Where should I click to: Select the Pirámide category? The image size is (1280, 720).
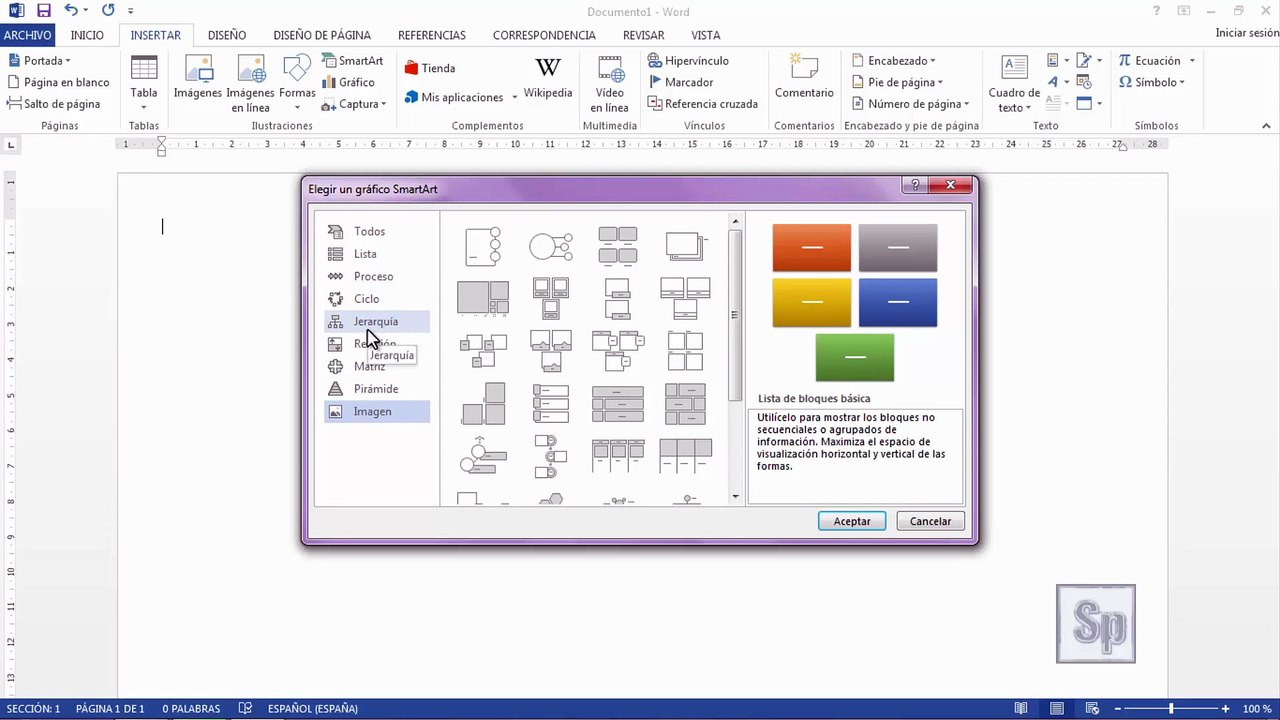(377, 389)
